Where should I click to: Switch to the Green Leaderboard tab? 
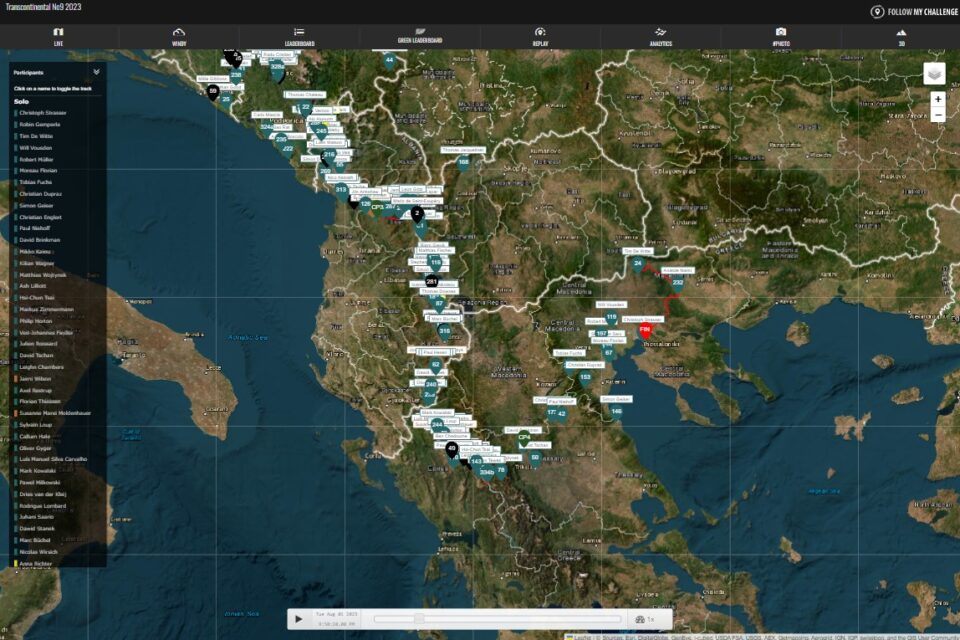click(420, 36)
